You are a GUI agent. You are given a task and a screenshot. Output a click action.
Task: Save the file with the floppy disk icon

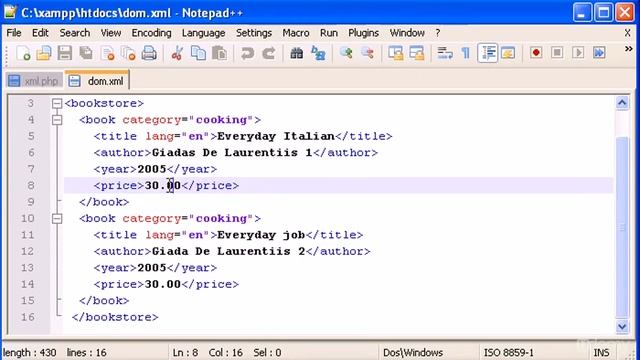pos(64,53)
